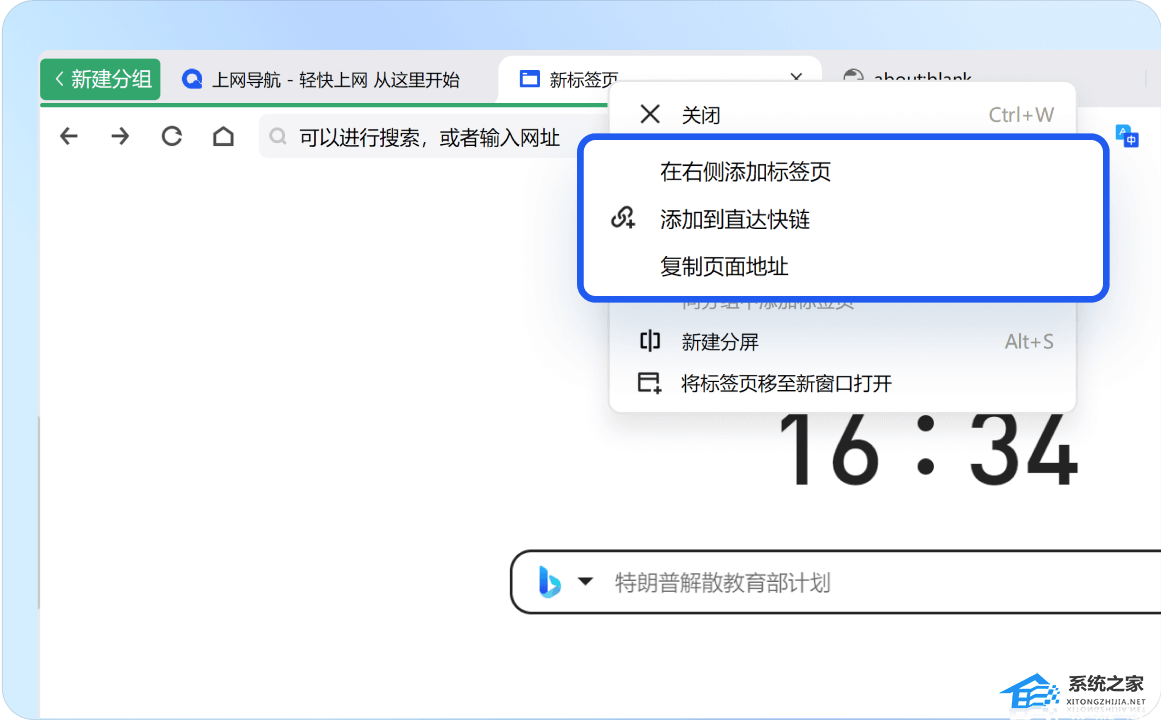The width and height of the screenshot is (1161, 720).
Task: Expand the search engine dropdown arrow
Action: click(585, 581)
